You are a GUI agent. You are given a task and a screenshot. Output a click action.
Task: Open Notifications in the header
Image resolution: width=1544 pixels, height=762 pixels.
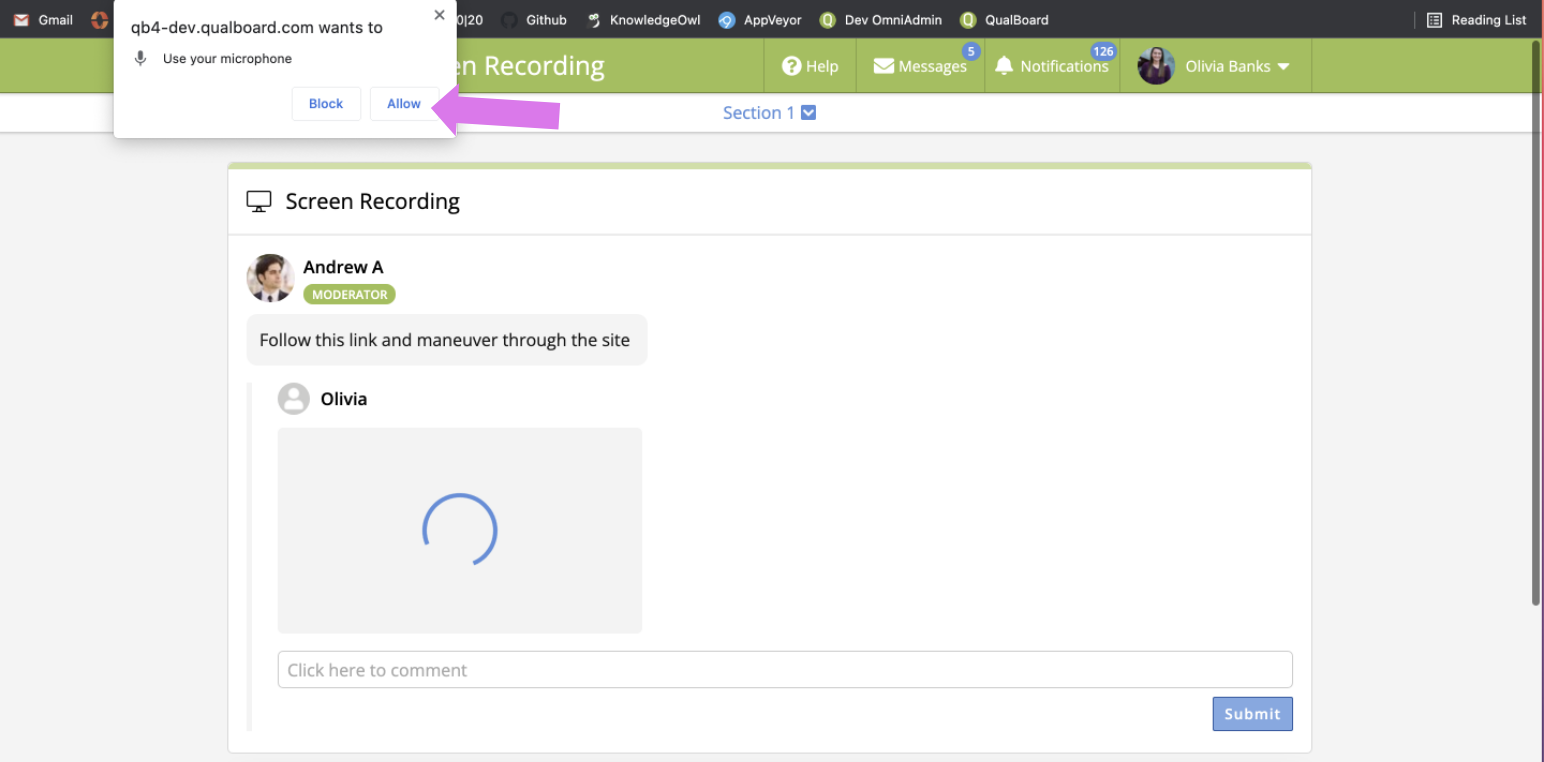pyautogui.click(x=1051, y=66)
